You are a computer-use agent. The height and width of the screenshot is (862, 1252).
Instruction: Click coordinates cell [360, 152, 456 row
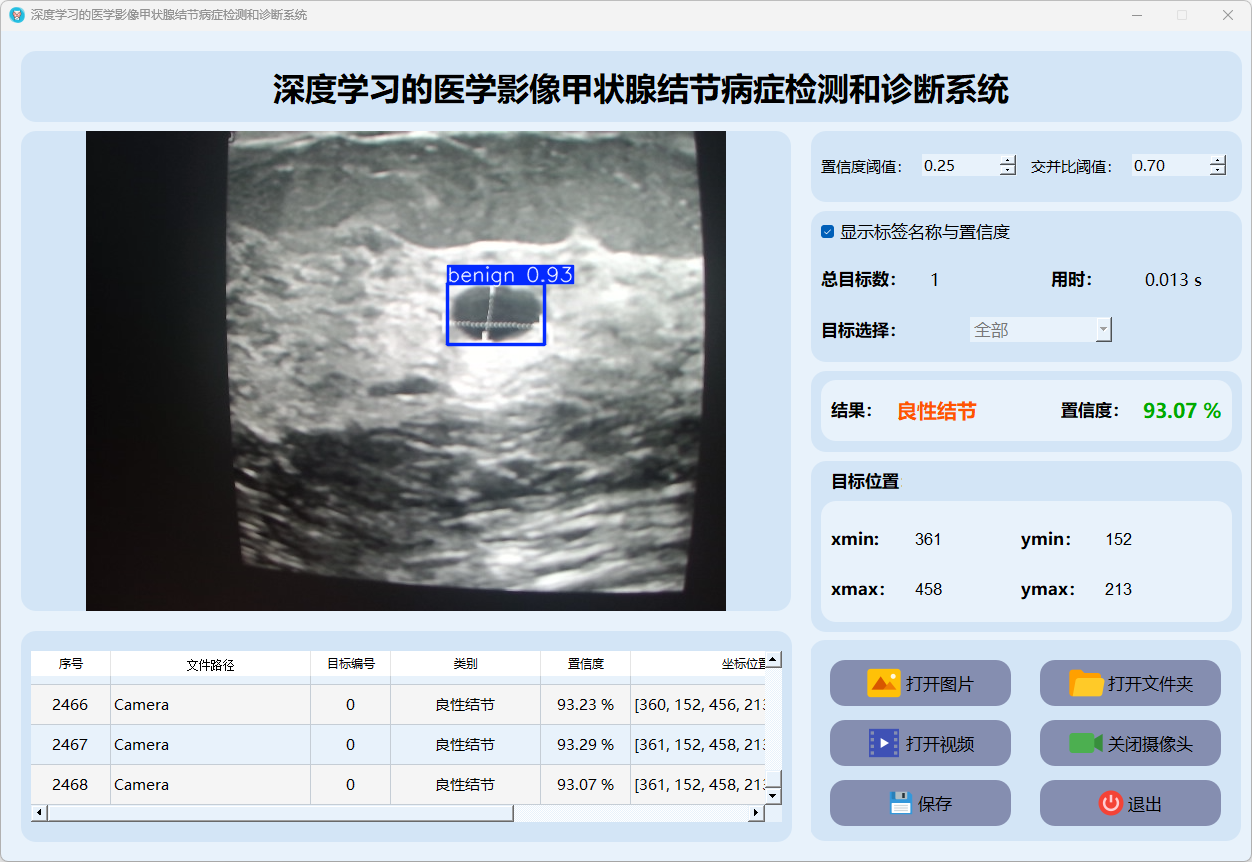coord(698,705)
